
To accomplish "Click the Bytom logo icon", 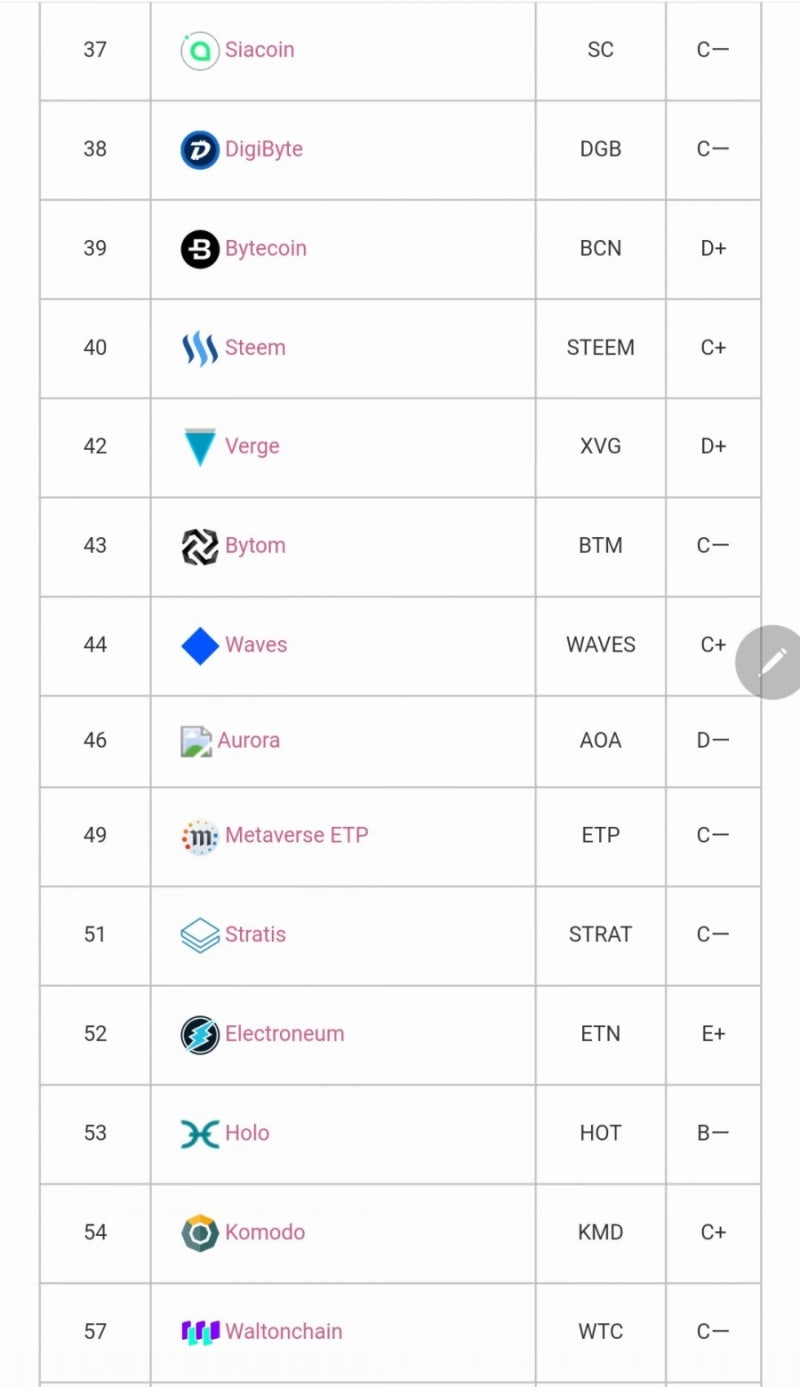I will (x=199, y=546).
